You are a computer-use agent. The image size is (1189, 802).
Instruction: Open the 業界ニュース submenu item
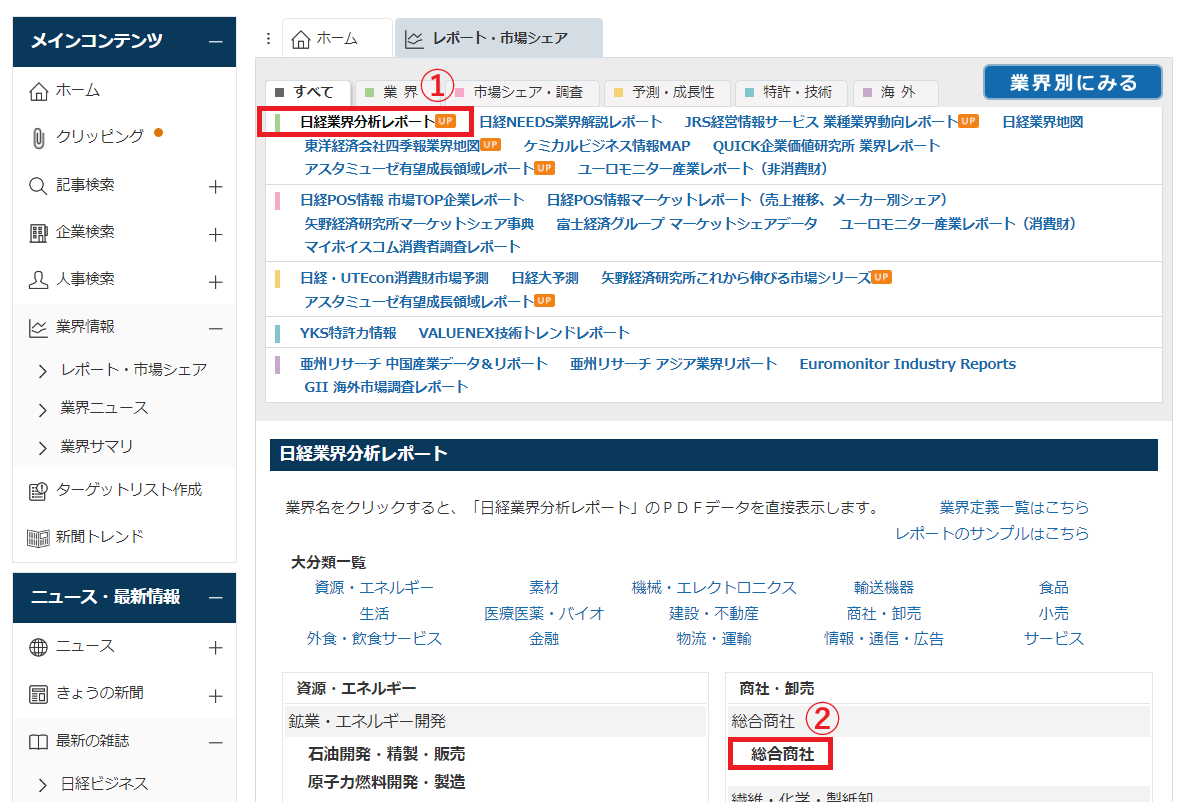coord(104,408)
